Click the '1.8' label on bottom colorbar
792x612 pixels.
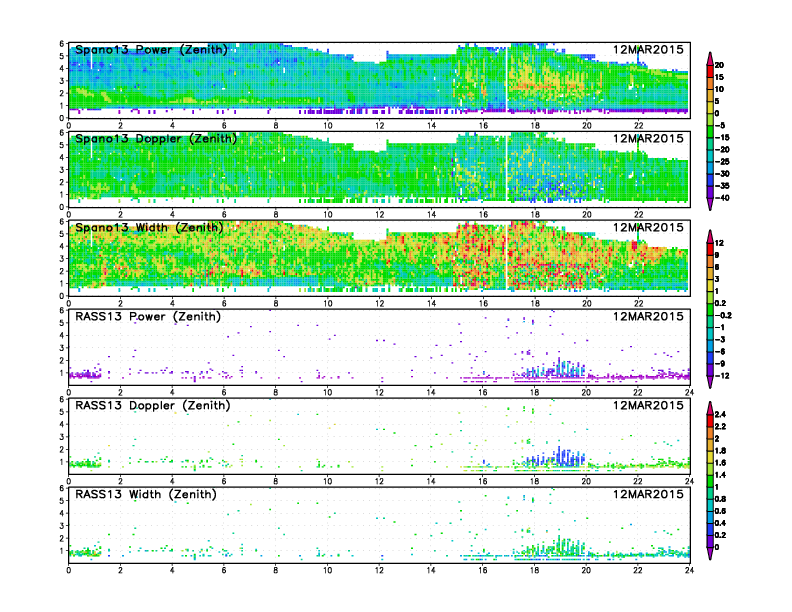pos(720,451)
